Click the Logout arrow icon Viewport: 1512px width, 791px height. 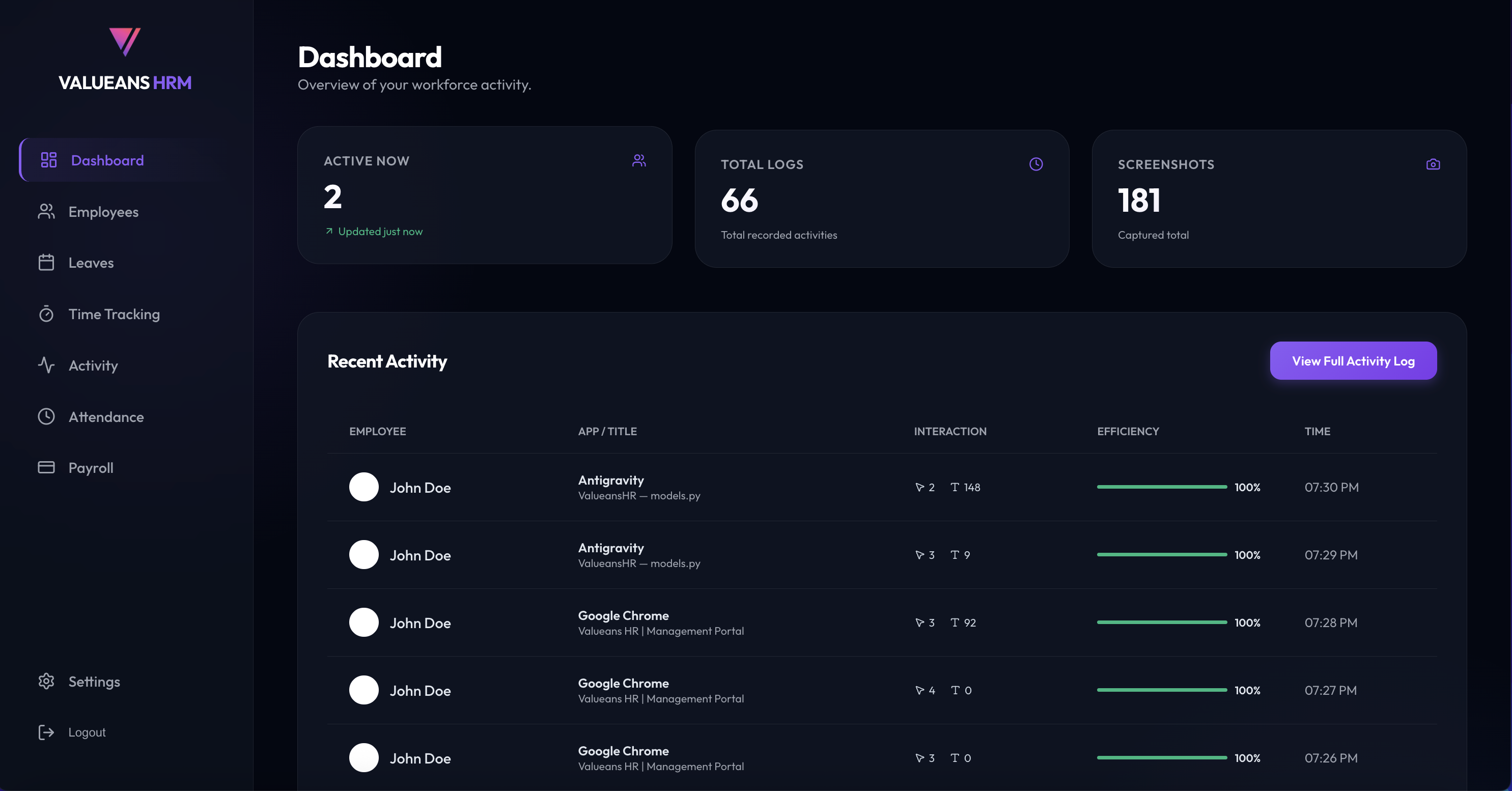pyautogui.click(x=46, y=732)
